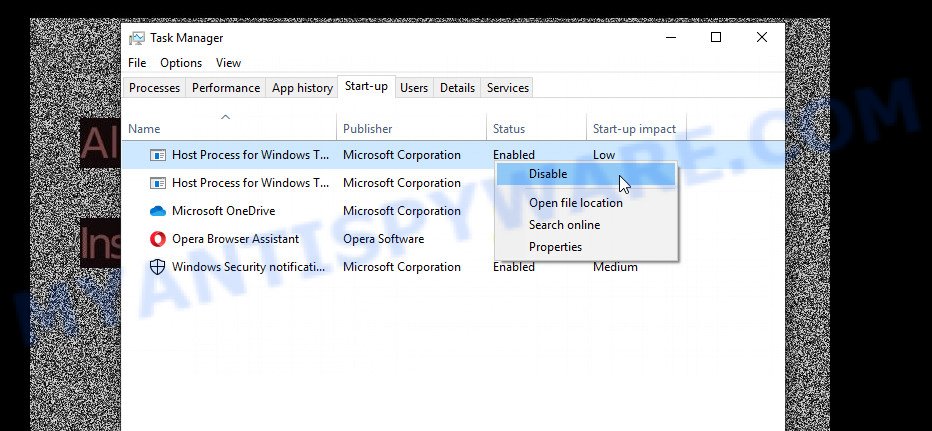Click the Medium start-up impact value
This screenshot has width=932, height=431.
click(615, 267)
